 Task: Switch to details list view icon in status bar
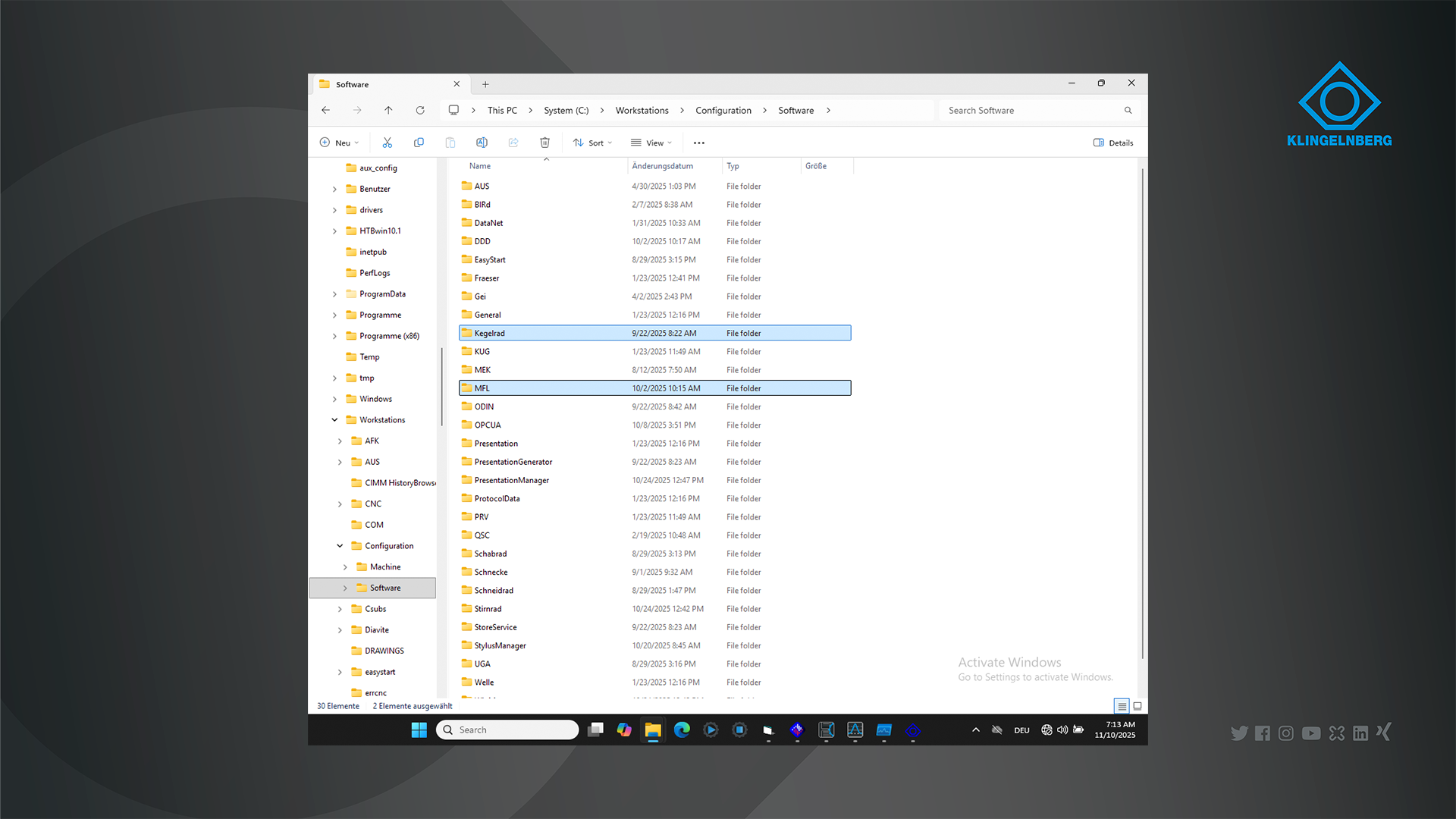click(1122, 706)
